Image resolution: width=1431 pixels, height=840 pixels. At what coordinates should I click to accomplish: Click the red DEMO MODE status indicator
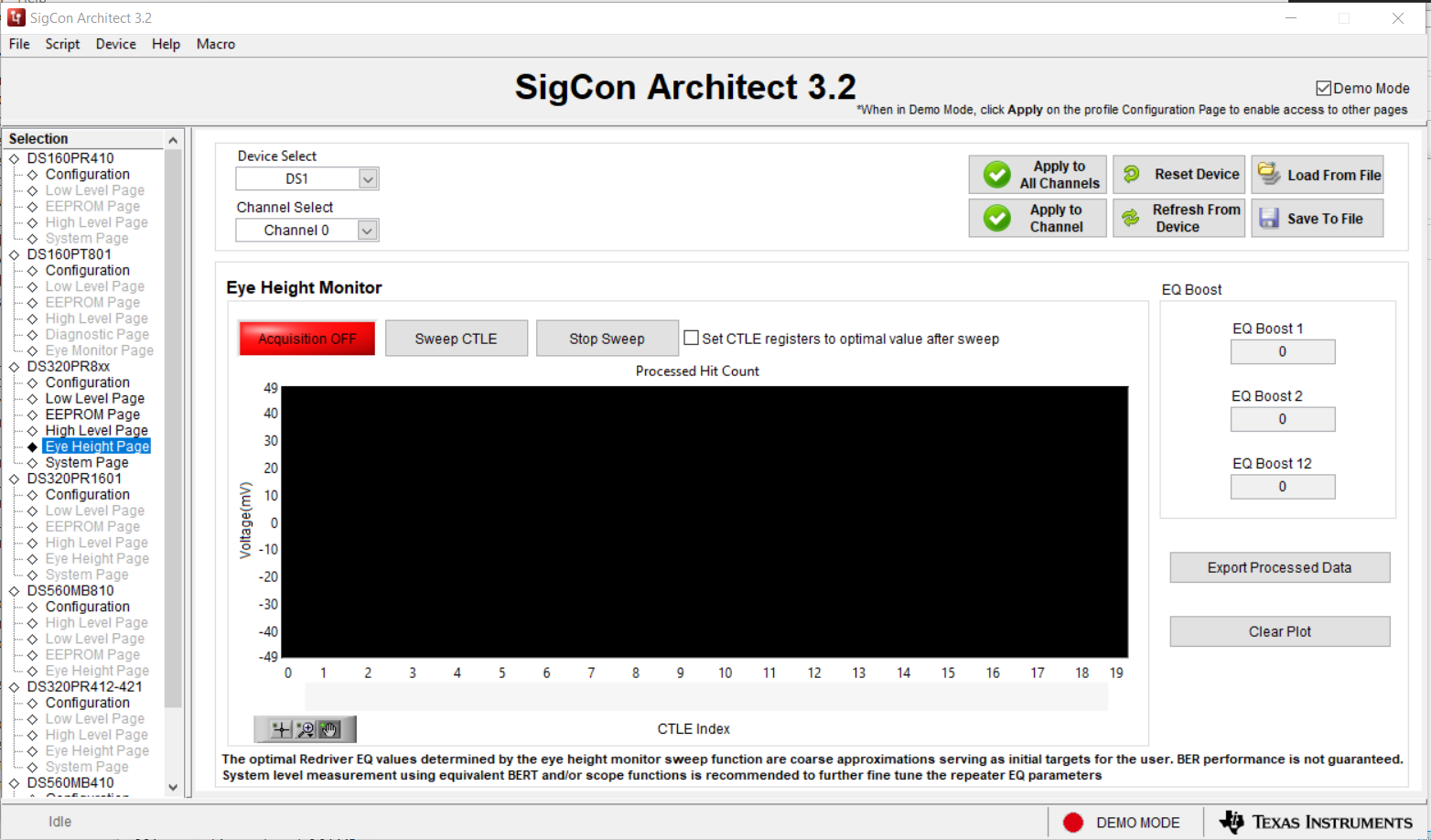point(1073,823)
